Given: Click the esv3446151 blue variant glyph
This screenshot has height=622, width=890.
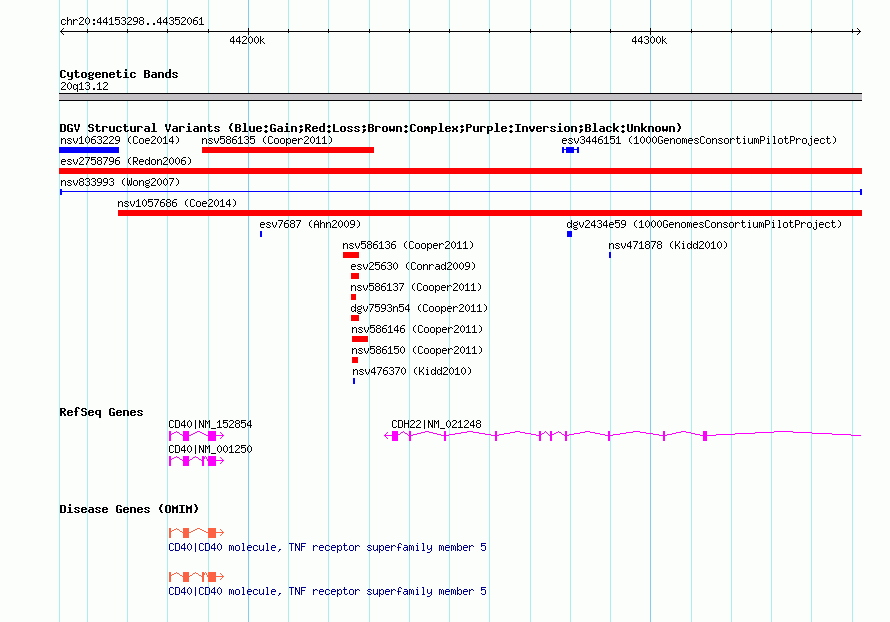Looking at the screenshot, I should pyautogui.click(x=570, y=150).
